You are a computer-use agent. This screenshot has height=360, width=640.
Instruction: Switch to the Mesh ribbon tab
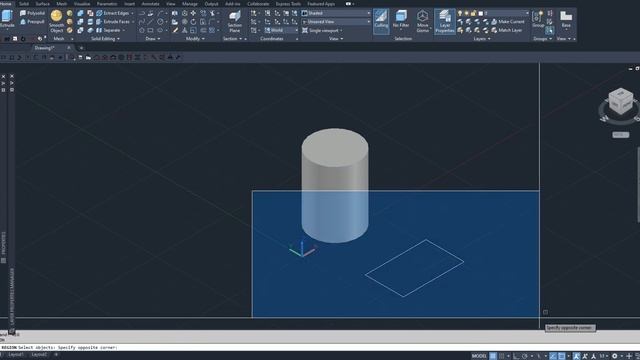[62, 4]
